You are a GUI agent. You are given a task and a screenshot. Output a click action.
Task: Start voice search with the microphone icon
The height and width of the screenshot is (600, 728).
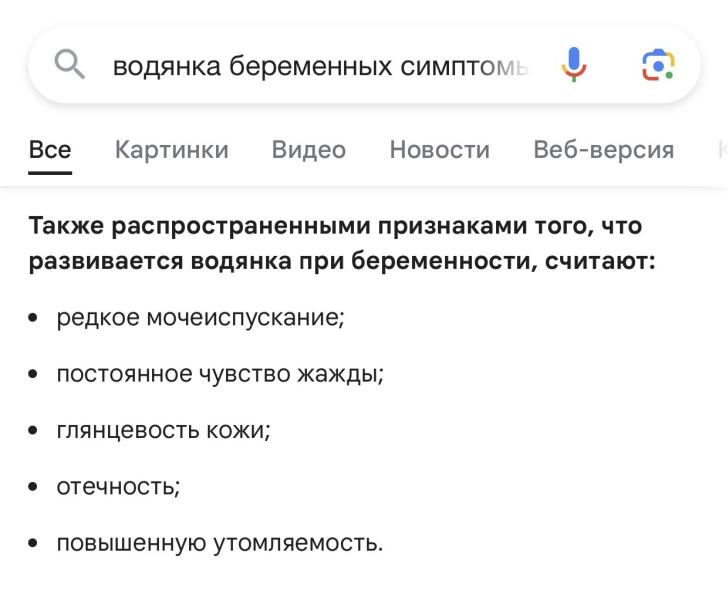(573, 66)
